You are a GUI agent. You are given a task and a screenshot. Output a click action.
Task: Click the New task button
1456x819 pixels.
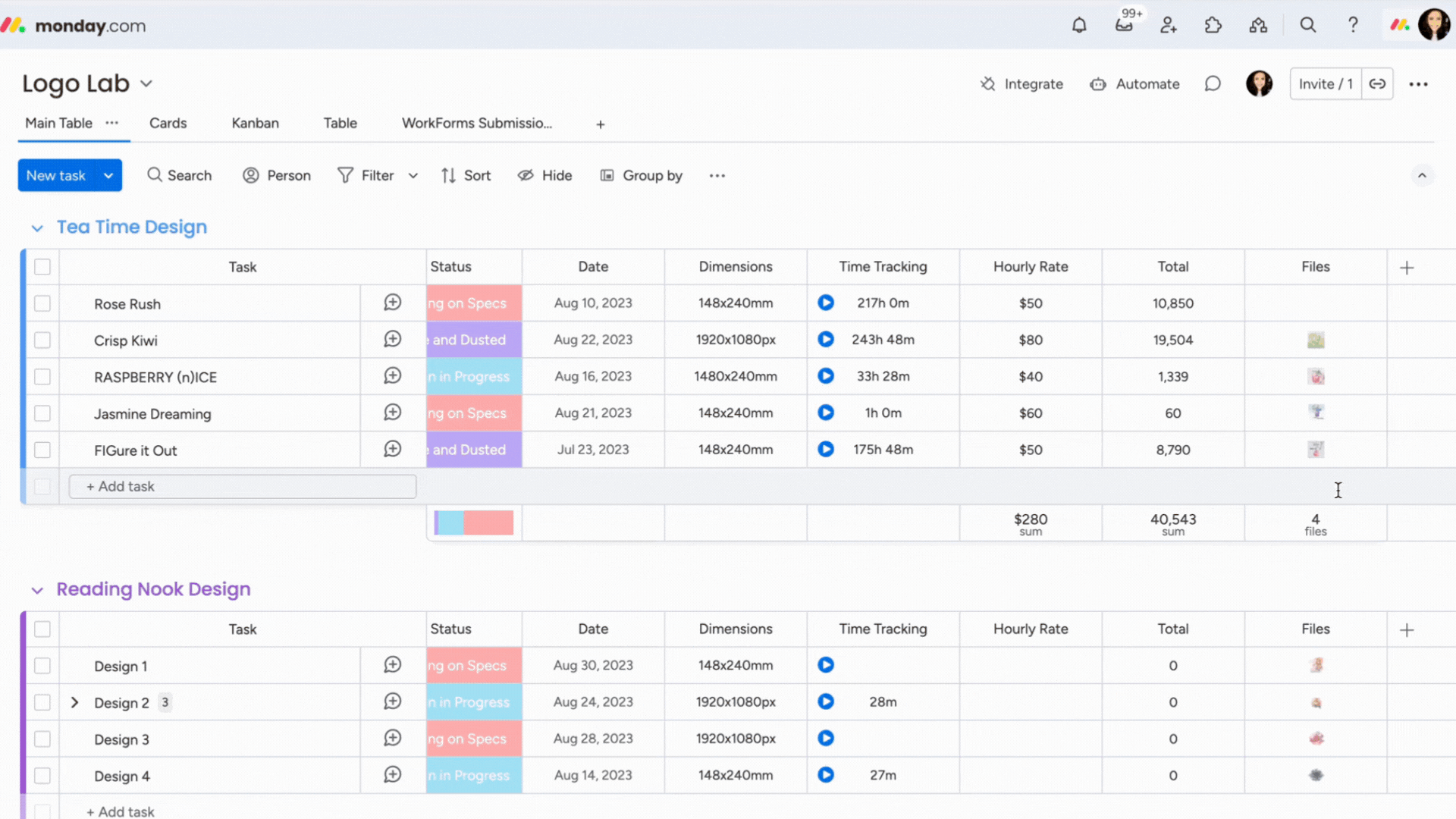coord(57,175)
